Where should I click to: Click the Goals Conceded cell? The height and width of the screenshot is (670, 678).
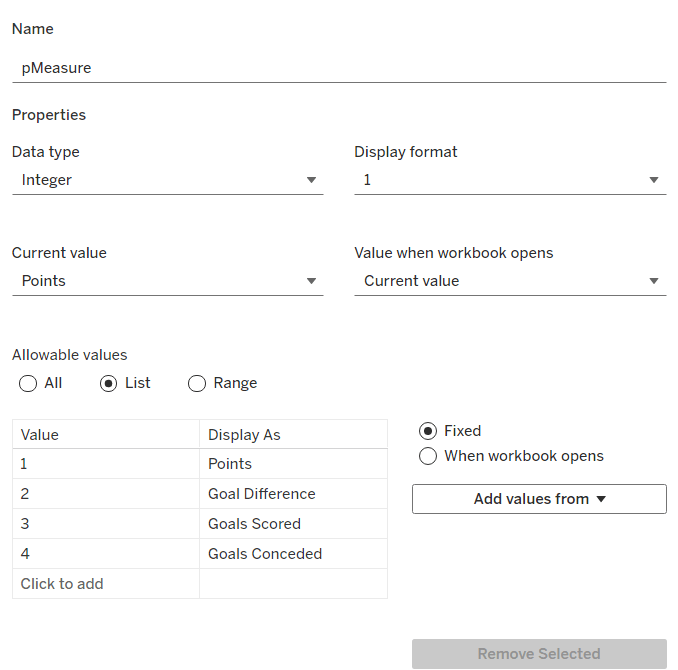pos(292,554)
